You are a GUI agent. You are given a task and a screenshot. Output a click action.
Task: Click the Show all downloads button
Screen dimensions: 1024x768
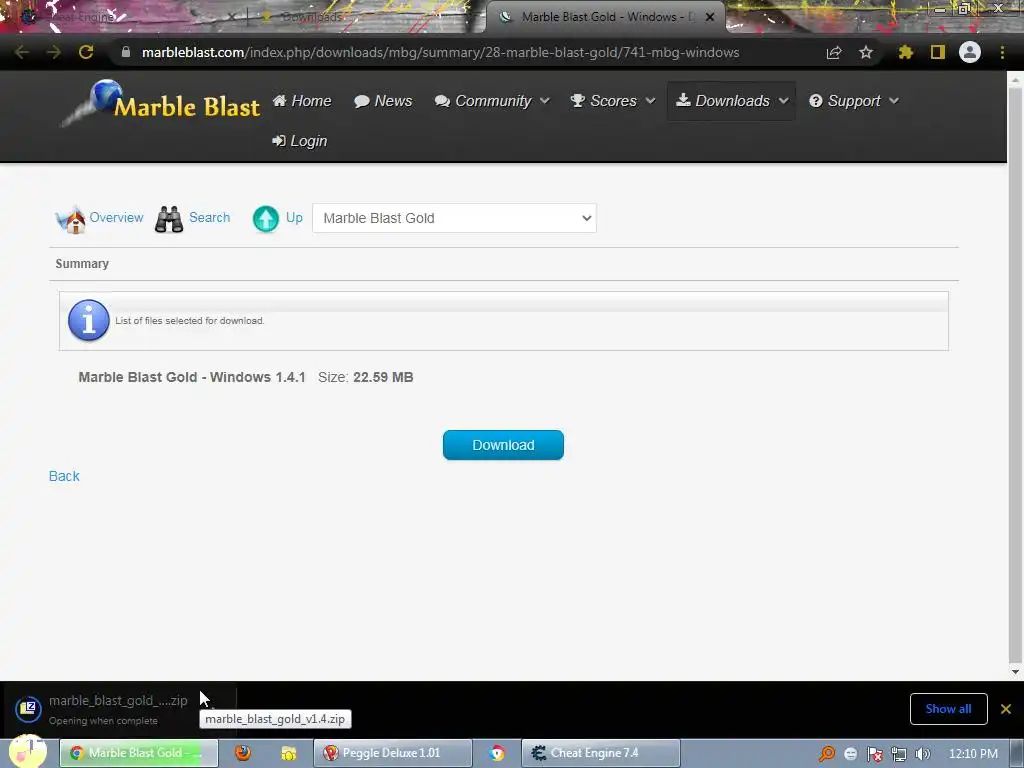pos(948,709)
